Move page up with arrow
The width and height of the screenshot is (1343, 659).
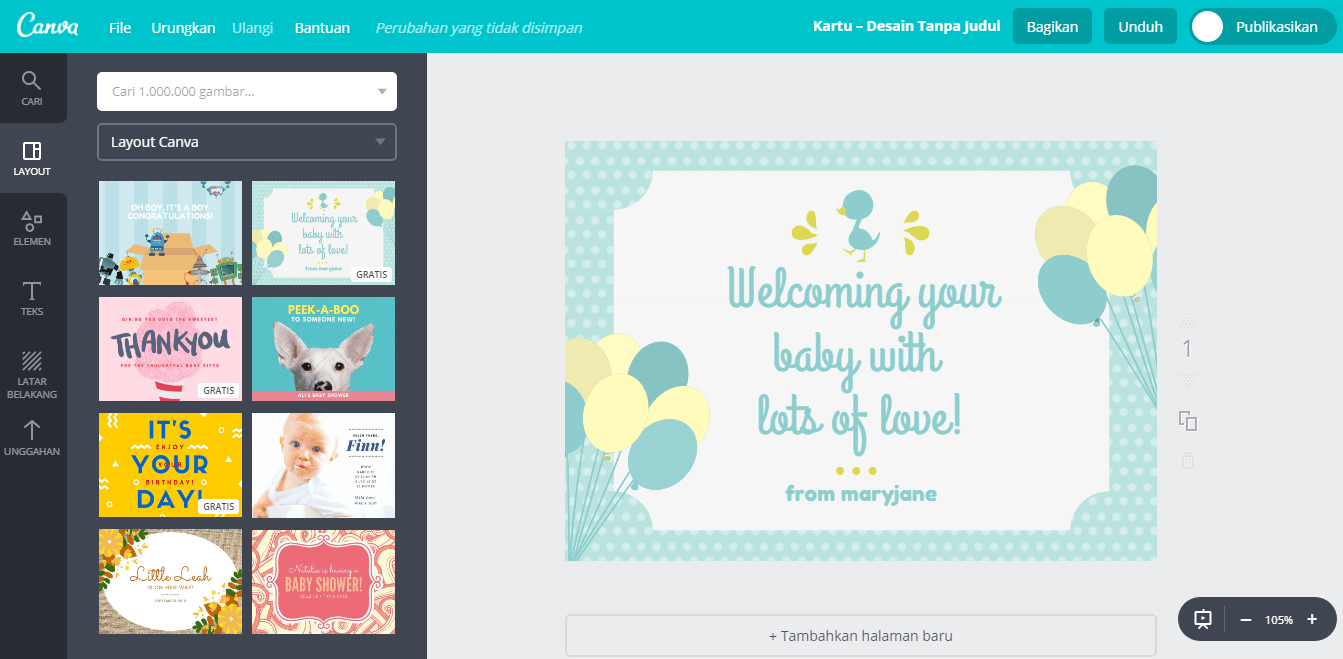(x=1188, y=322)
